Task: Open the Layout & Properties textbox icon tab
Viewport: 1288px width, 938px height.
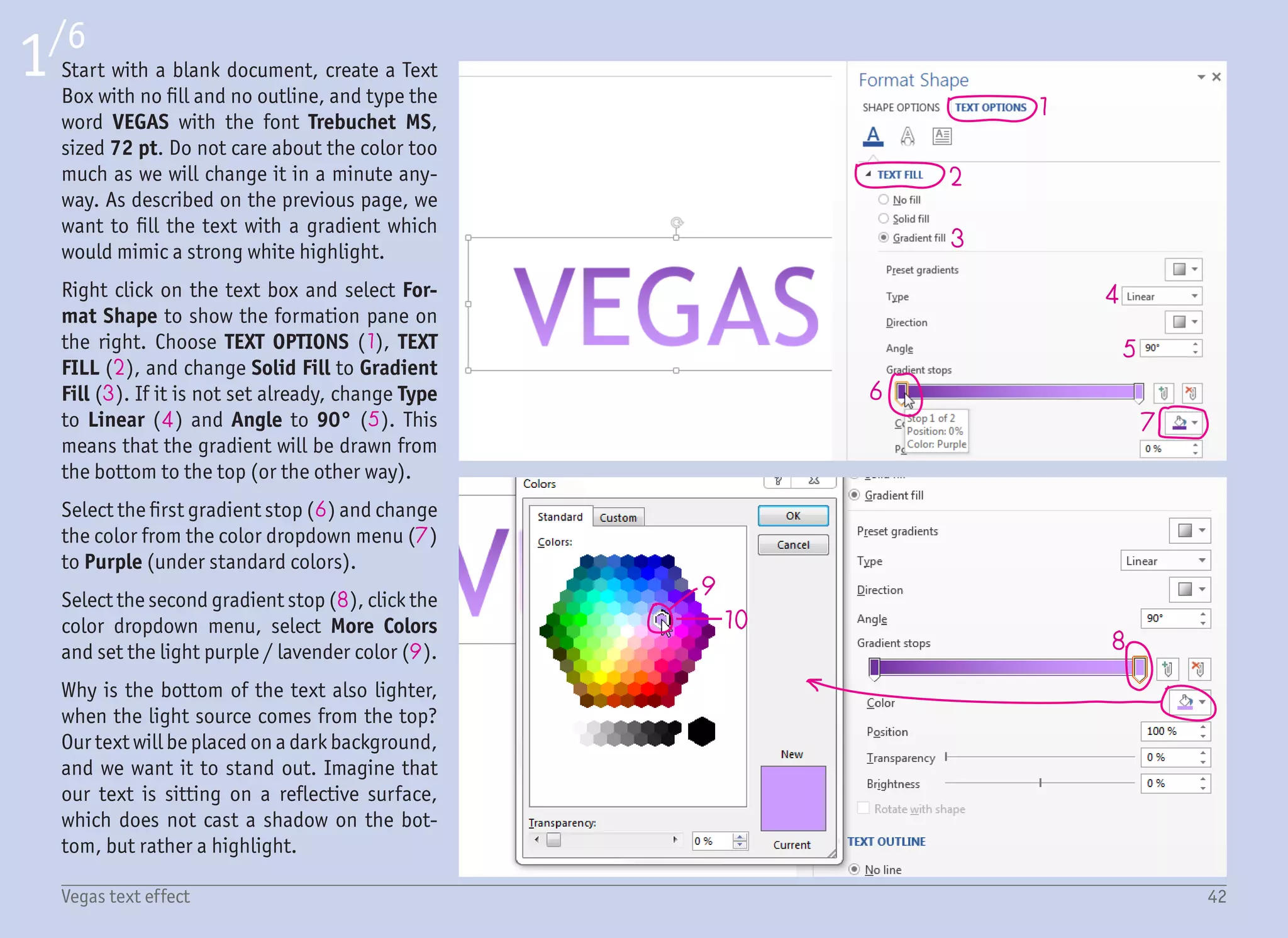Action: (x=941, y=136)
